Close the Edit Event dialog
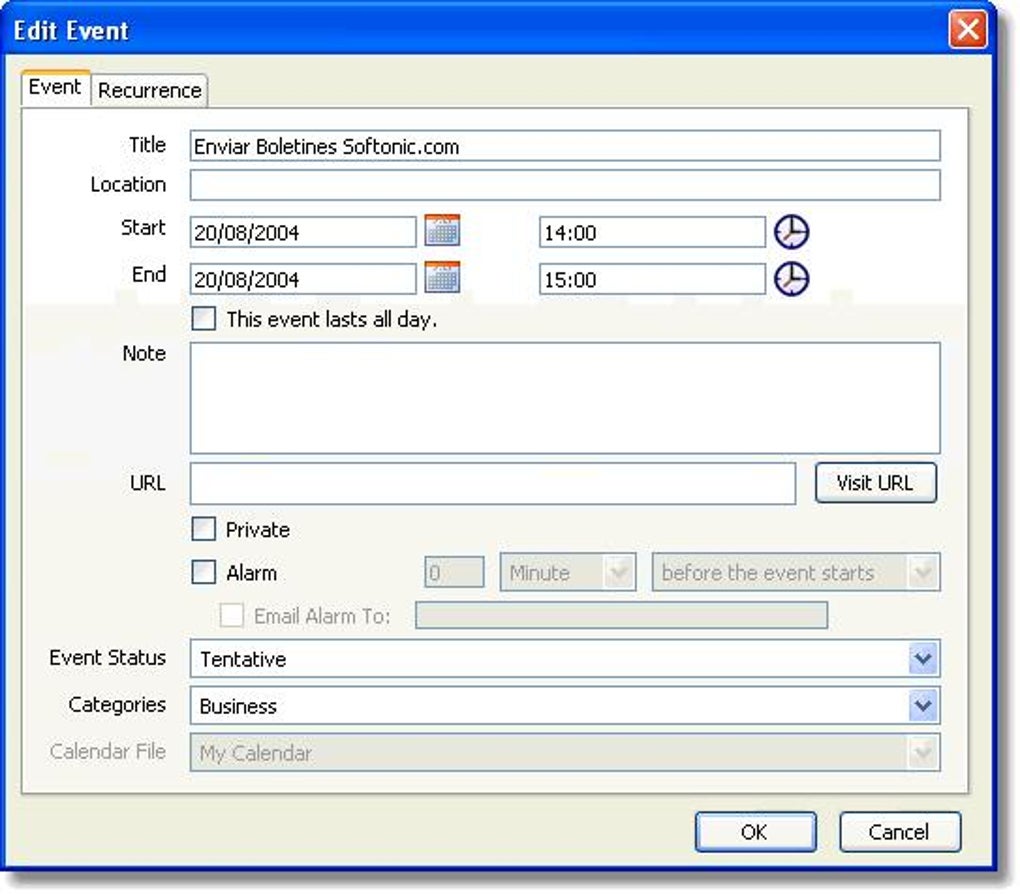 click(x=968, y=29)
